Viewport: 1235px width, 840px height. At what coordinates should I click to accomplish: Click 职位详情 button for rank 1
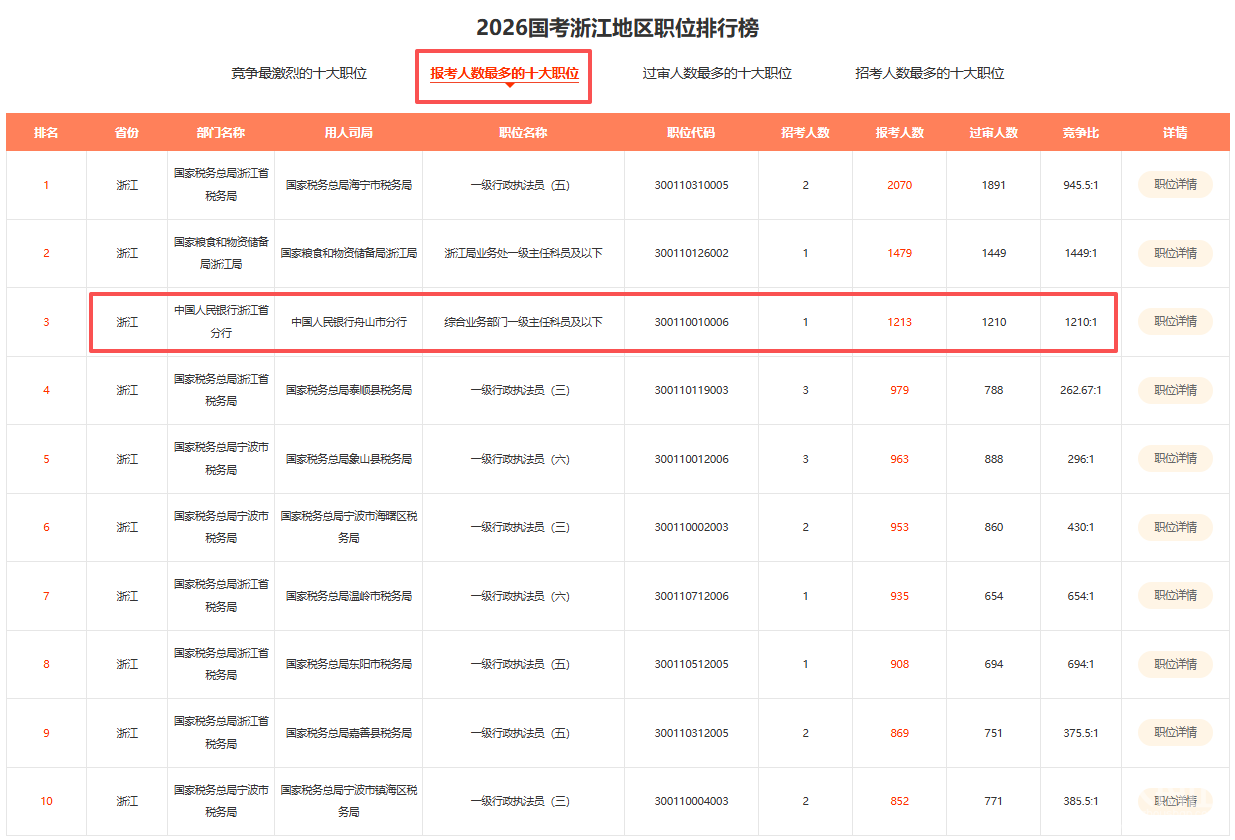pyautogui.click(x=1175, y=185)
